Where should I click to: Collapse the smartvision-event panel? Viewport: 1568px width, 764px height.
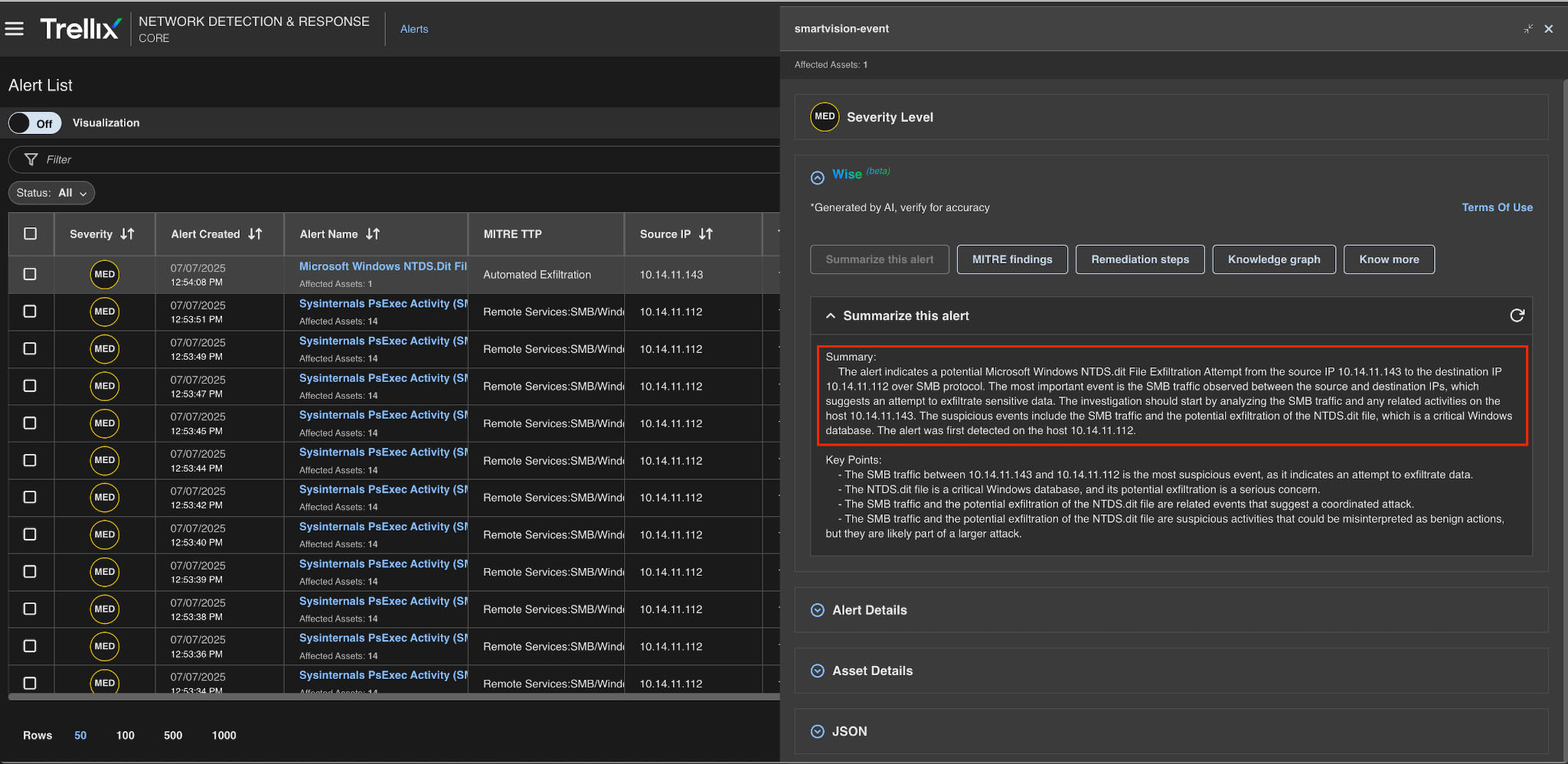(x=1528, y=29)
